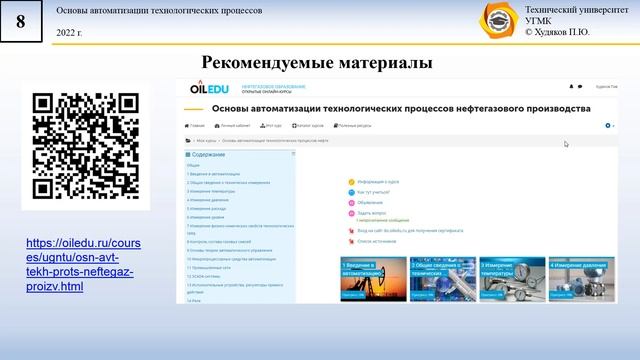Open the Задать вопрос forum link
The image size is (640, 360).
tap(371, 213)
